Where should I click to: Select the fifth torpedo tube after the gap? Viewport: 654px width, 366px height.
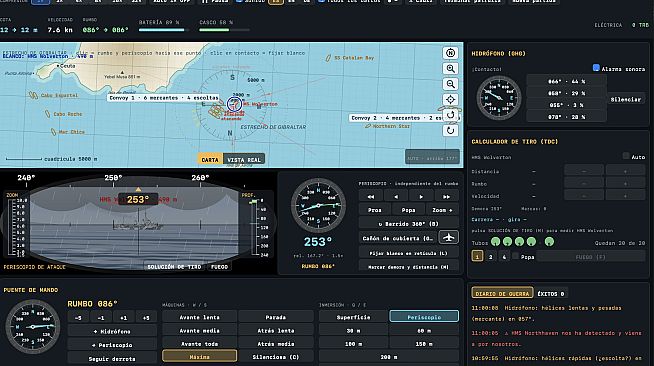[x=549, y=241]
